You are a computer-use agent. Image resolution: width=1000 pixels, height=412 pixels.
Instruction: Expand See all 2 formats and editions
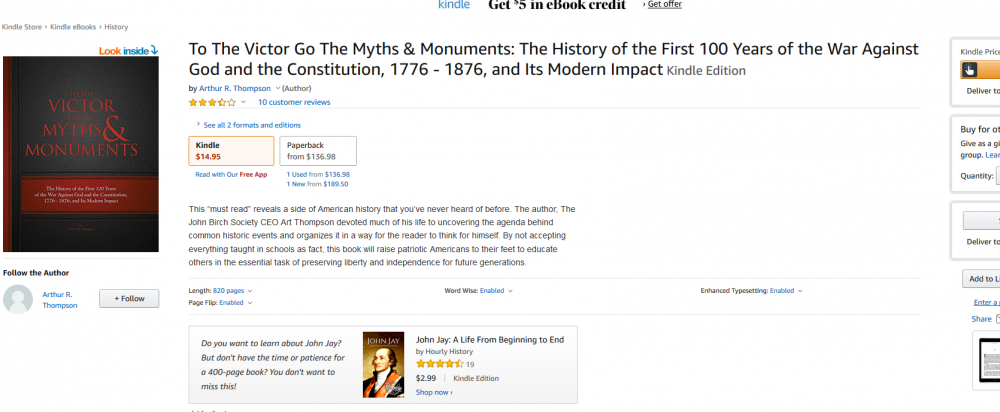pos(250,125)
